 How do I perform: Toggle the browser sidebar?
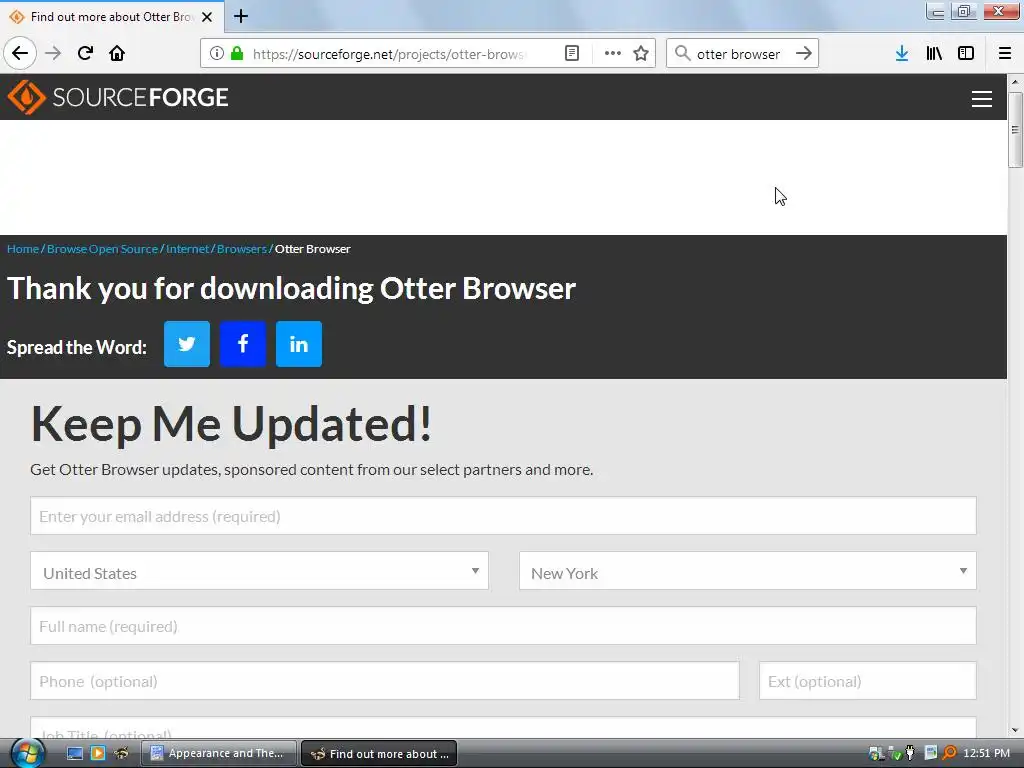(x=966, y=54)
